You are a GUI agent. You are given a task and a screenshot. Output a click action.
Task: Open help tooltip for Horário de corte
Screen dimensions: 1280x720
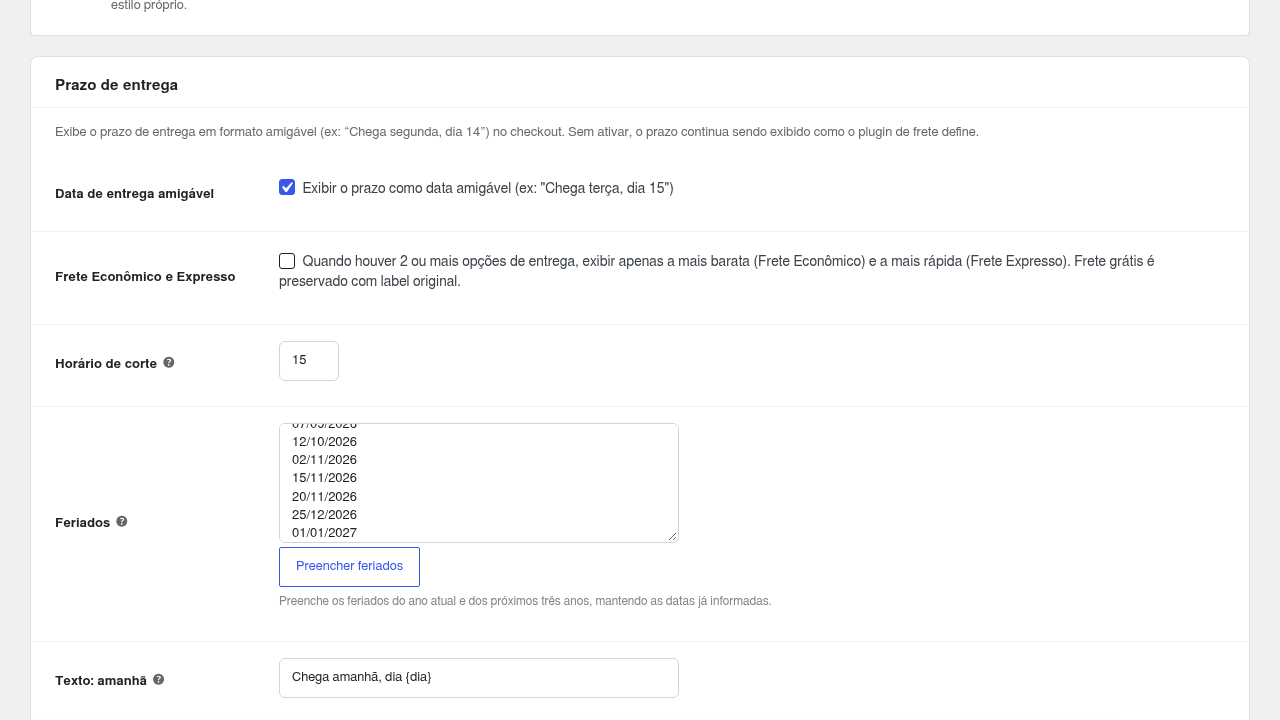[169, 363]
